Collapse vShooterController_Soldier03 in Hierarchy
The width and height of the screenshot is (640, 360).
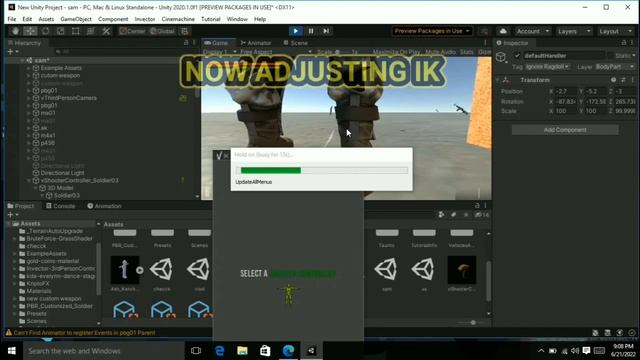pos(29,180)
